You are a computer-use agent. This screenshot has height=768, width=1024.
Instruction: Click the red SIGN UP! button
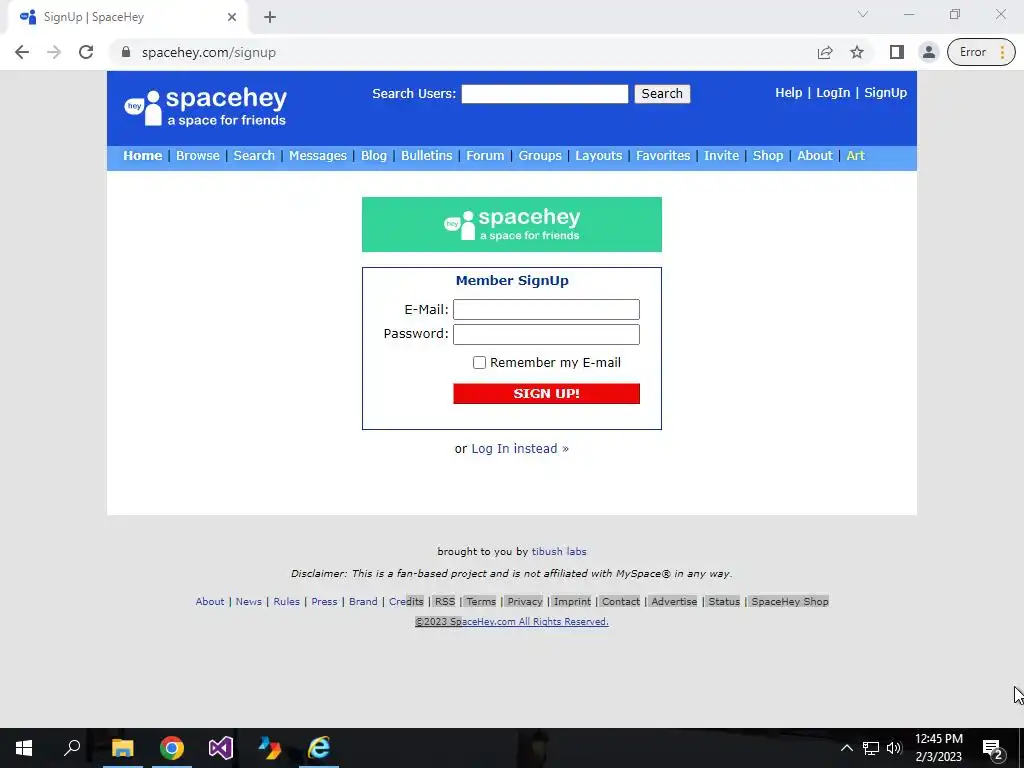(546, 394)
